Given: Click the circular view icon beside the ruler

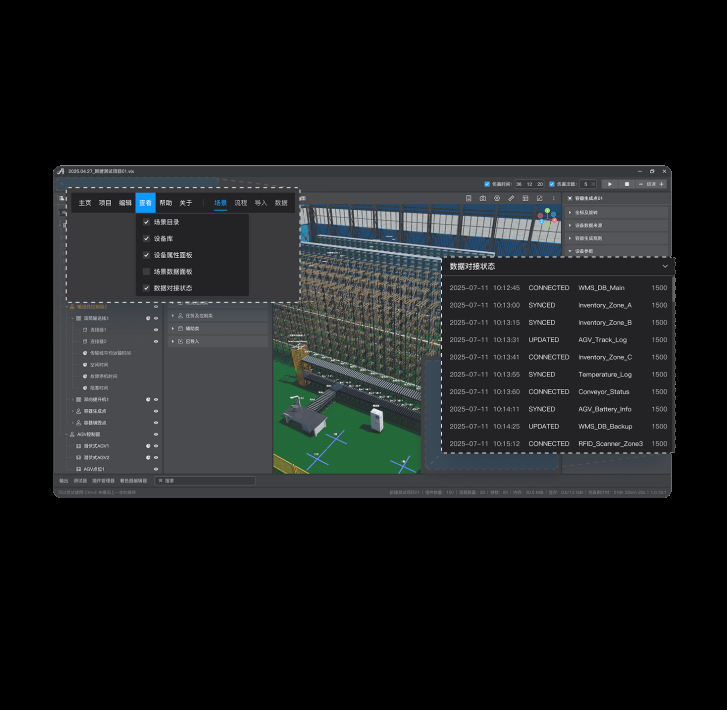Looking at the screenshot, I should click(x=497, y=198).
